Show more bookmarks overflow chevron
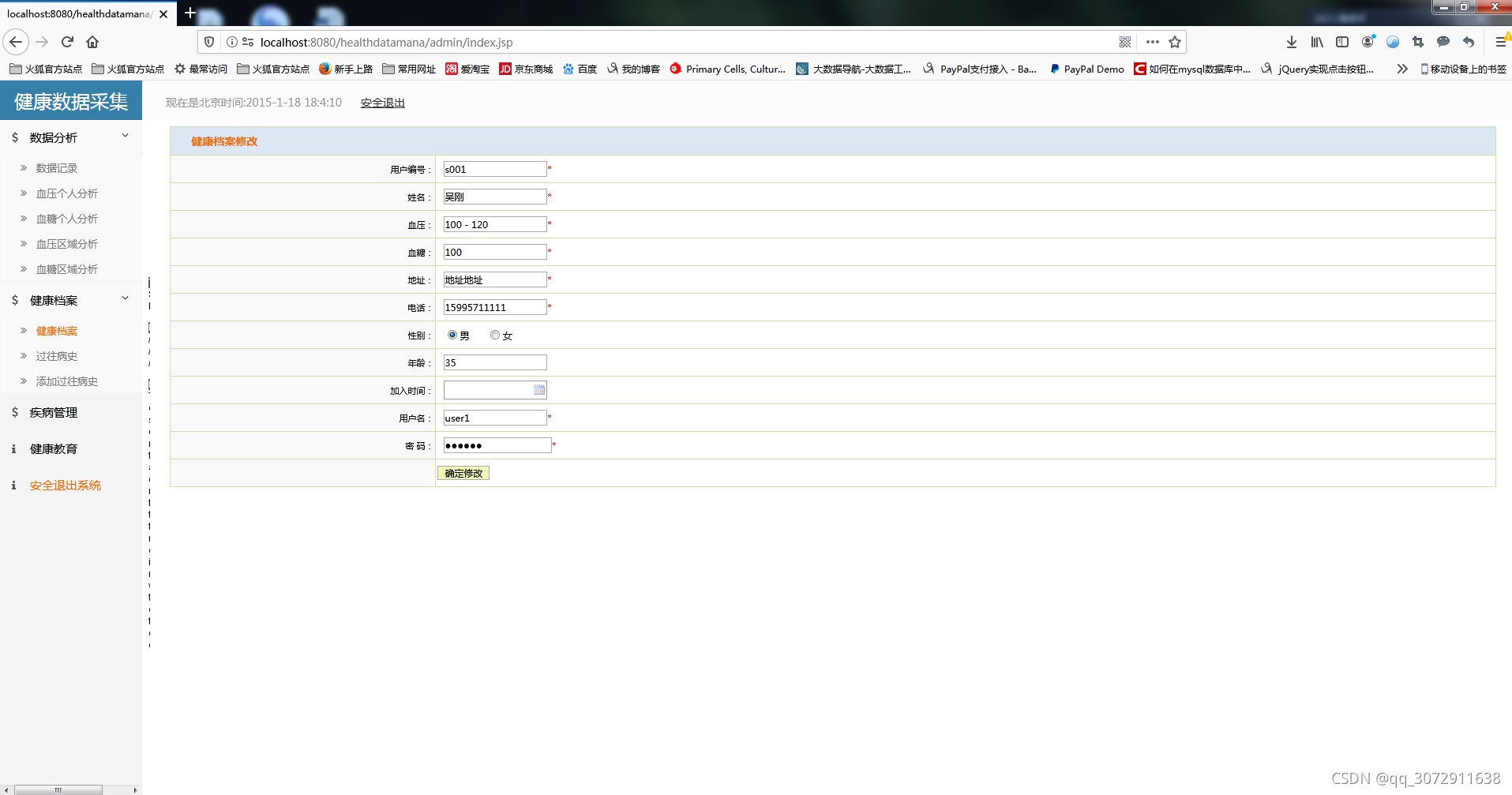This screenshot has width=1512, height=795. coord(1402,69)
